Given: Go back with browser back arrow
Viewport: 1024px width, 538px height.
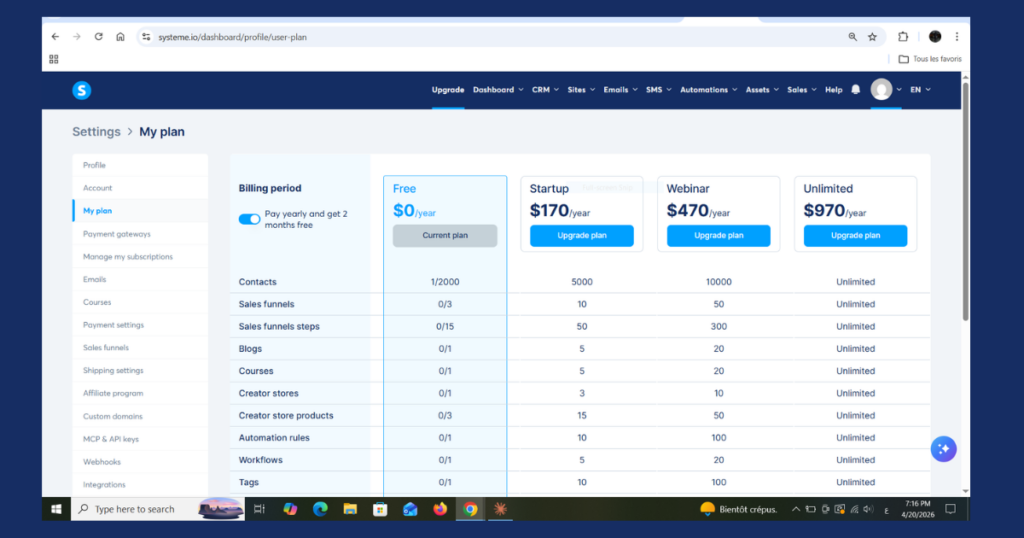Looking at the screenshot, I should tap(56, 37).
